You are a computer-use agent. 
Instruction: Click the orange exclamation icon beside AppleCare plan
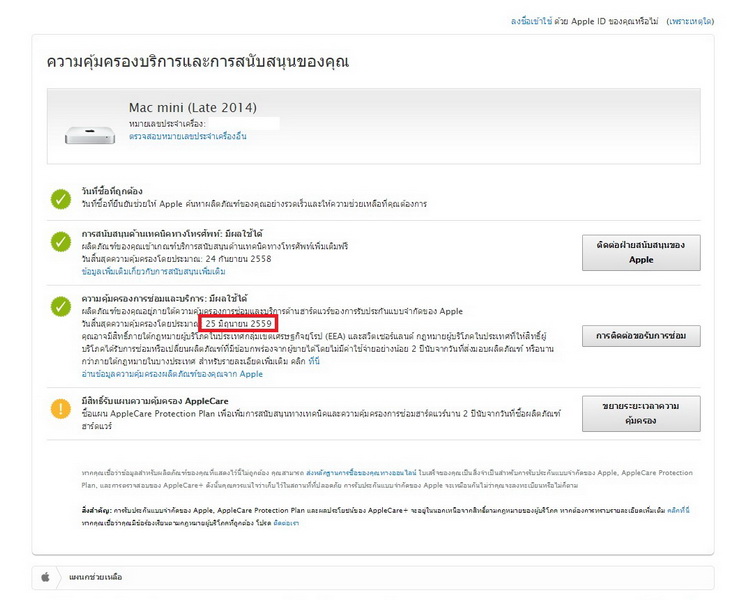click(61, 409)
